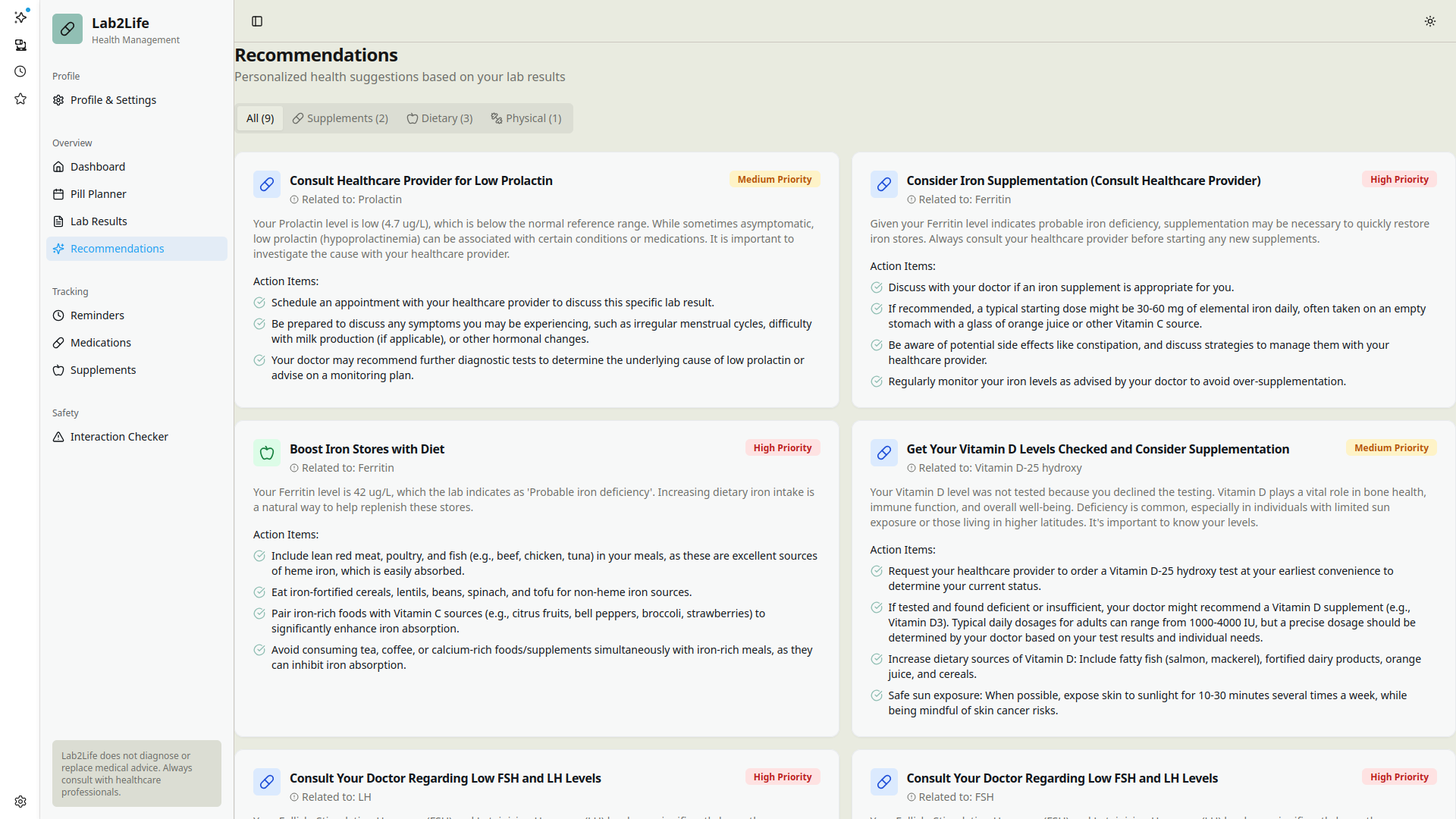Image resolution: width=1456 pixels, height=819 pixels.
Task: Click the star icon in left rail
Action: click(x=20, y=99)
